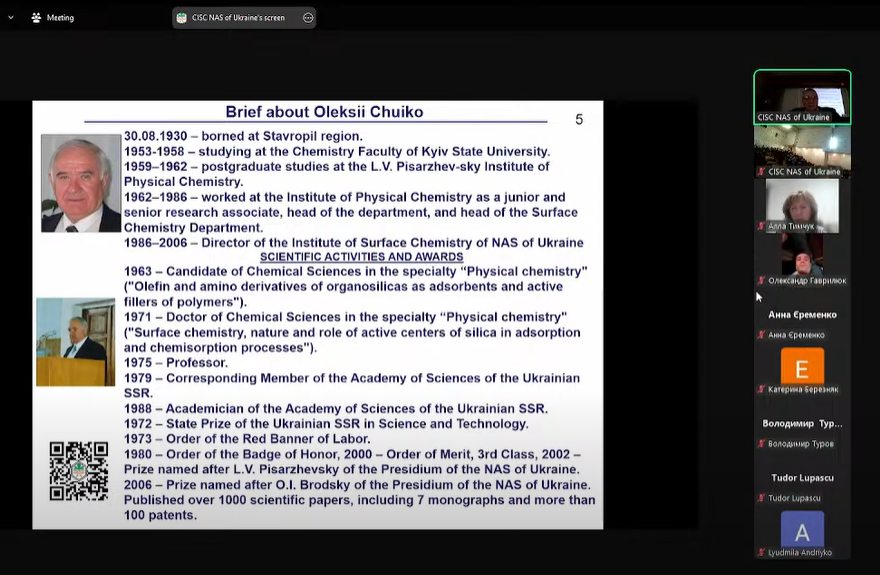880x575 pixels.
Task: Click the podium photo on the slide
Action: (76, 342)
